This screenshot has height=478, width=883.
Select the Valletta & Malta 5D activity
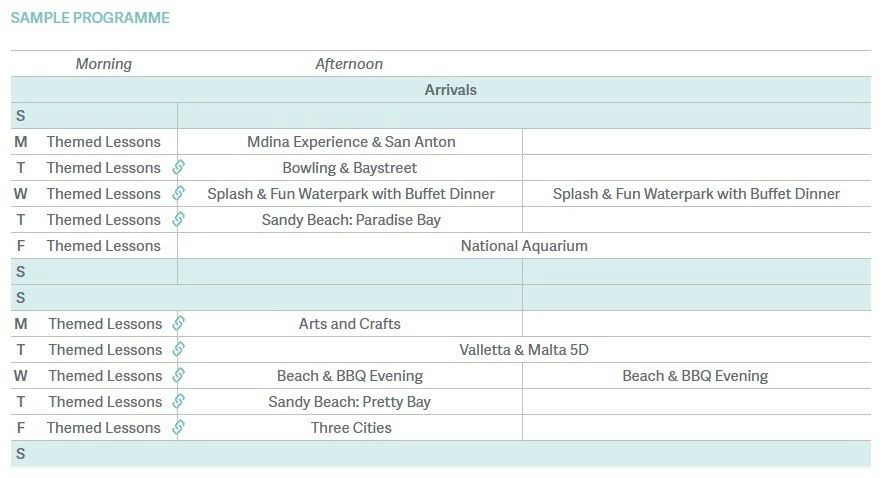coord(524,350)
